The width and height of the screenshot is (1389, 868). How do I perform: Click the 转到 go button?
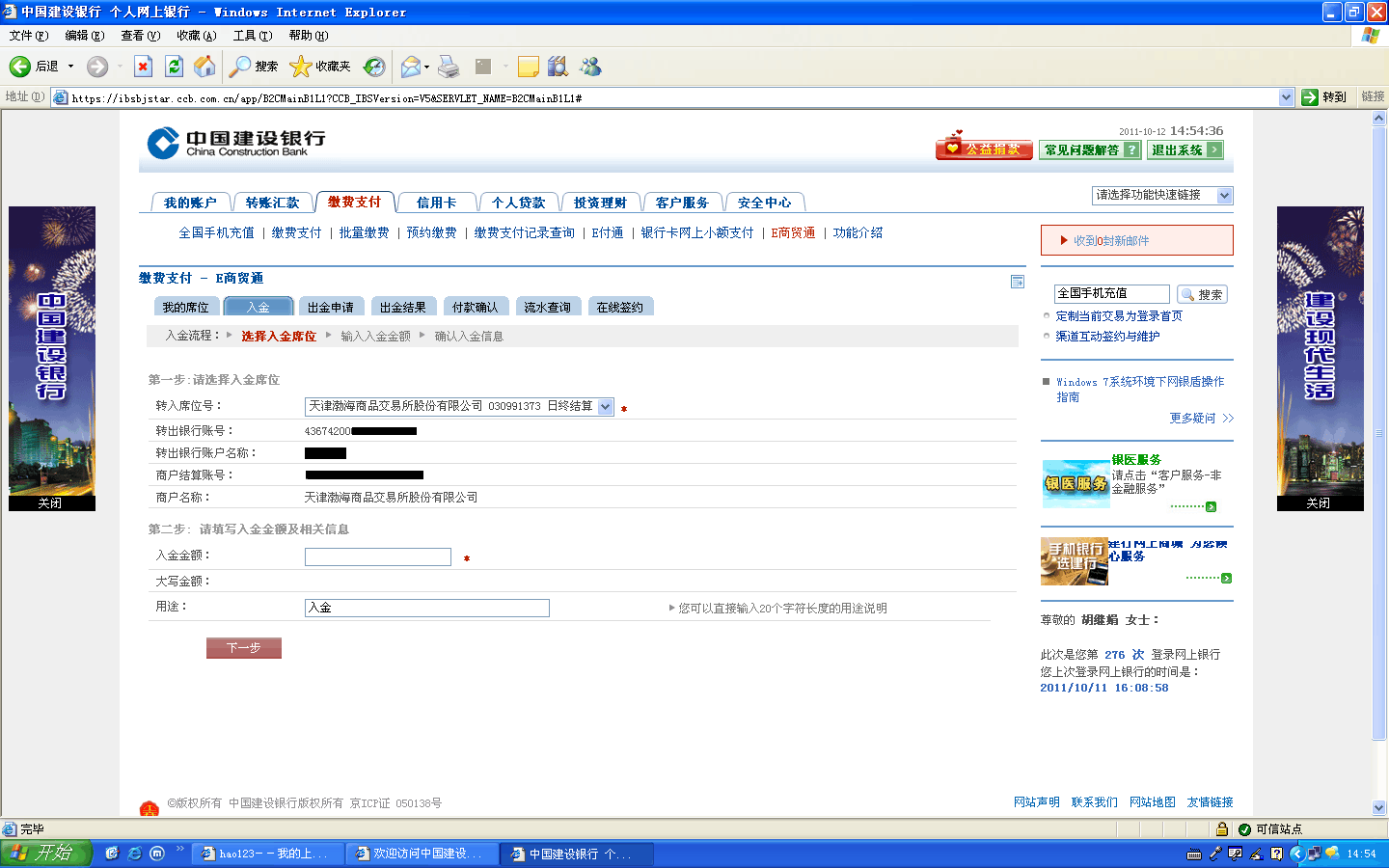point(1324,97)
